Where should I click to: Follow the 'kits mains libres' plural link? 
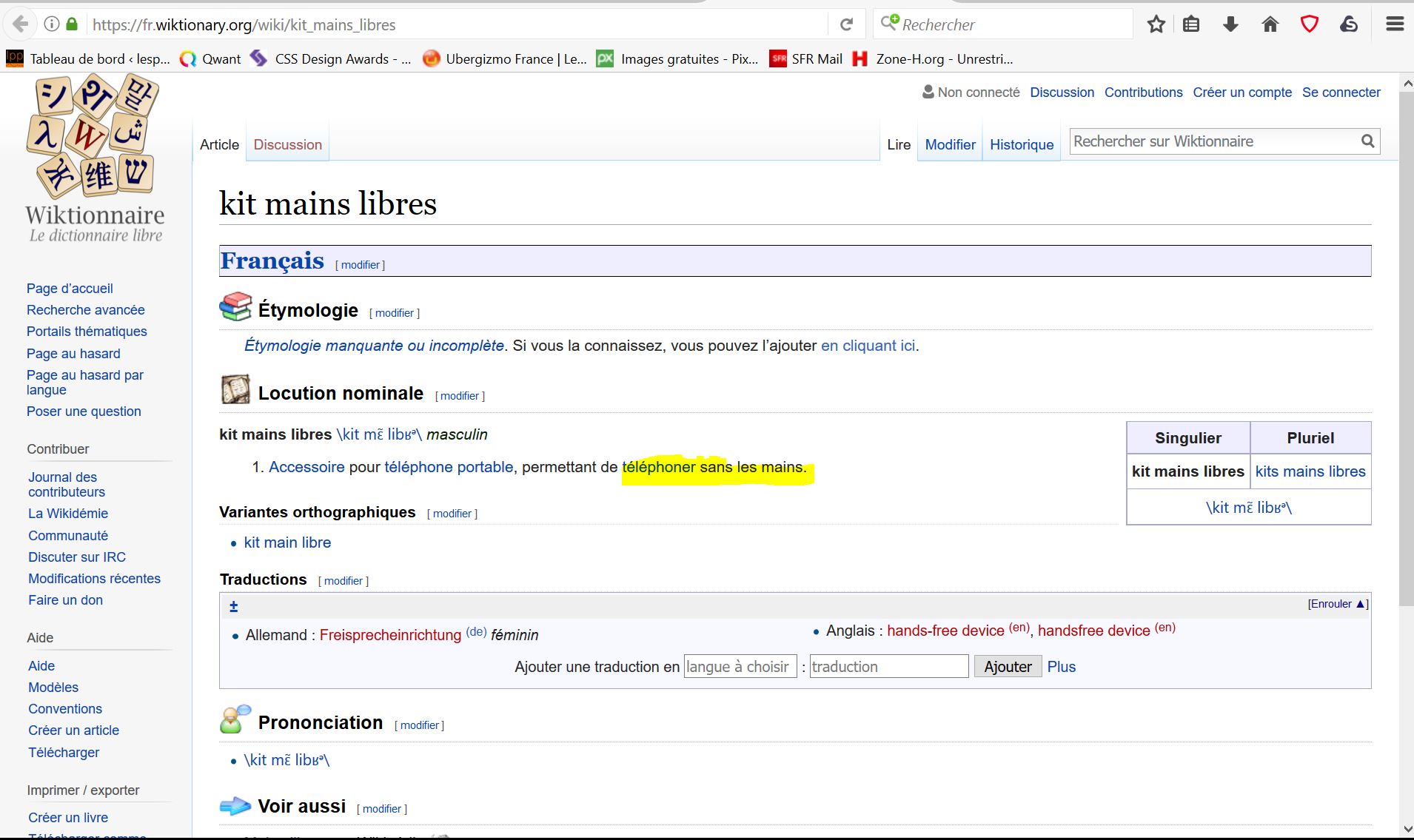point(1310,471)
